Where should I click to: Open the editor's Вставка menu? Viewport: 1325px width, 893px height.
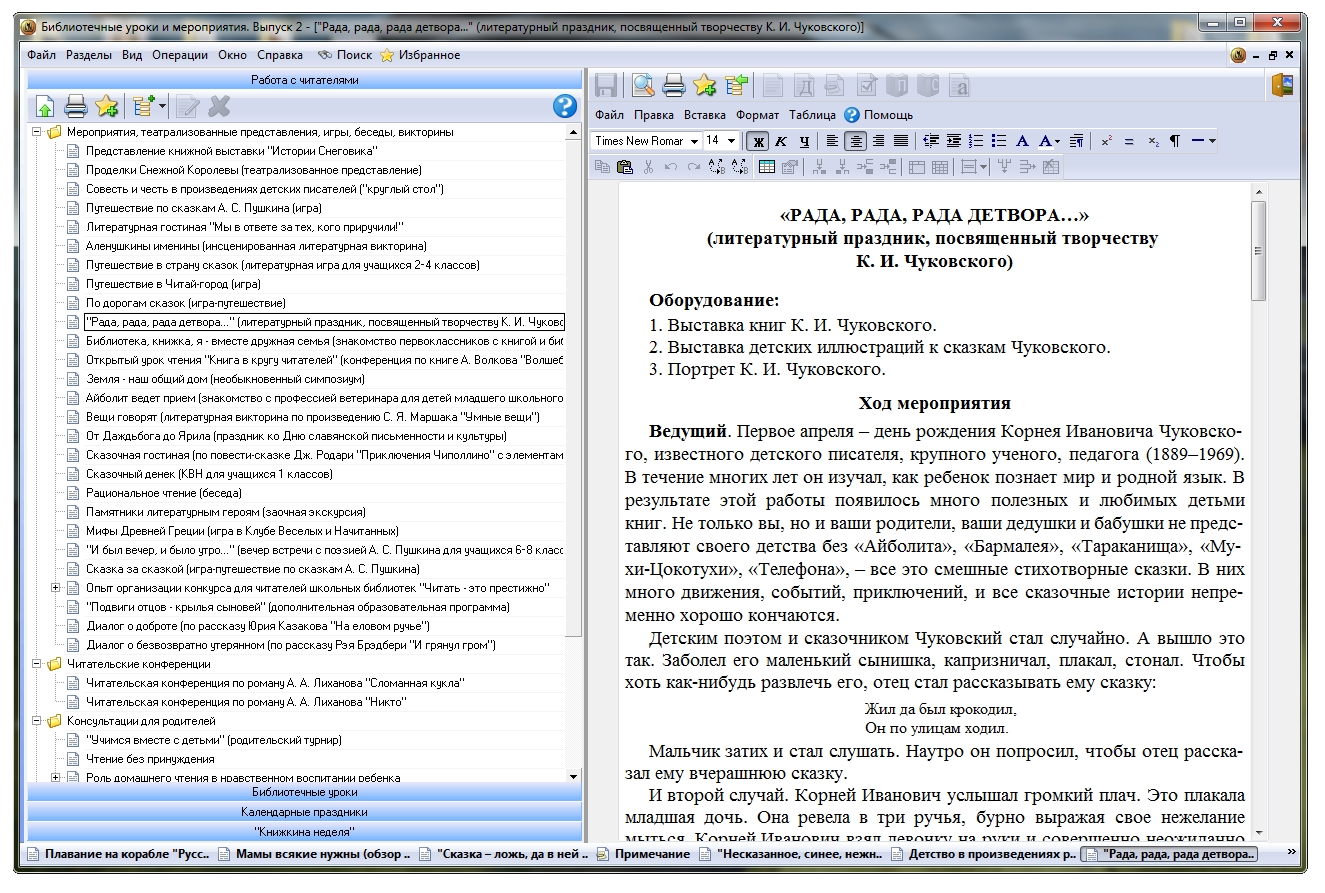pos(705,115)
